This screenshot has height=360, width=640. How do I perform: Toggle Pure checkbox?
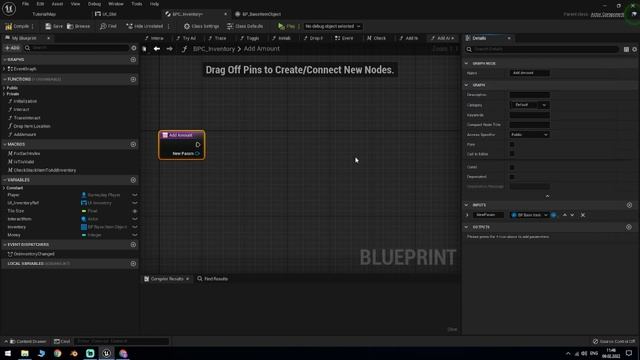[x=512, y=144]
